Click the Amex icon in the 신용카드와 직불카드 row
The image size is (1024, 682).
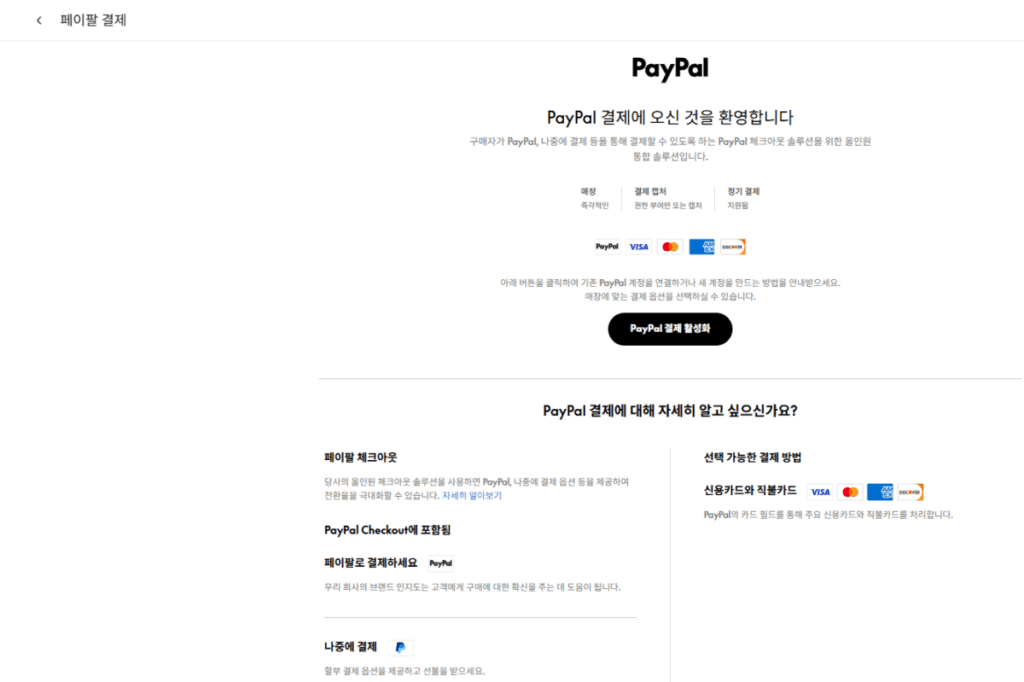click(881, 491)
